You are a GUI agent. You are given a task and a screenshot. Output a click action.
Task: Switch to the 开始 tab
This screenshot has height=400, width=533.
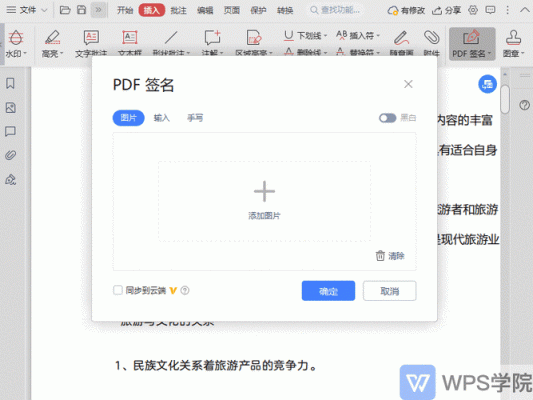coord(125,10)
